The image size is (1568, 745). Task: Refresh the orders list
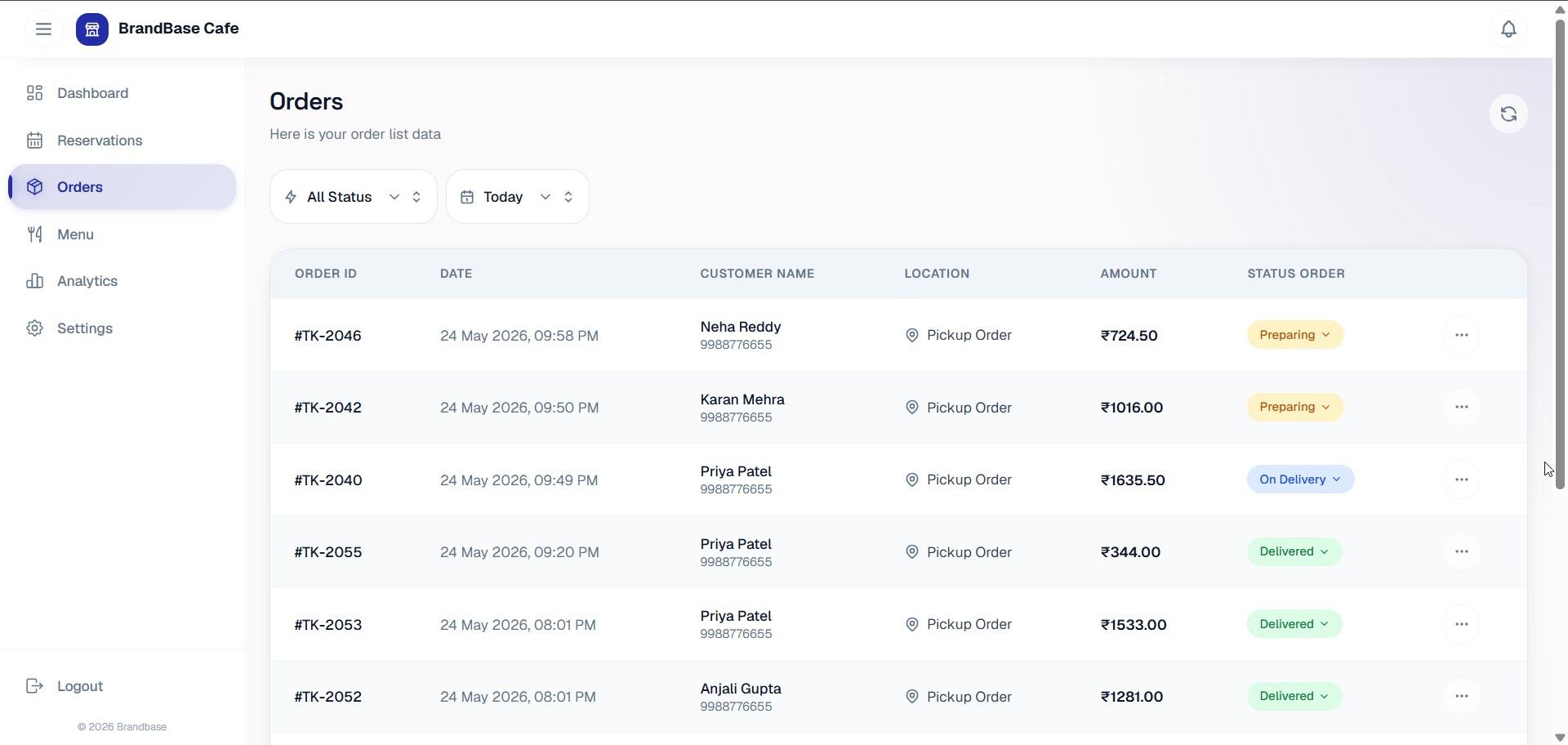[1508, 114]
